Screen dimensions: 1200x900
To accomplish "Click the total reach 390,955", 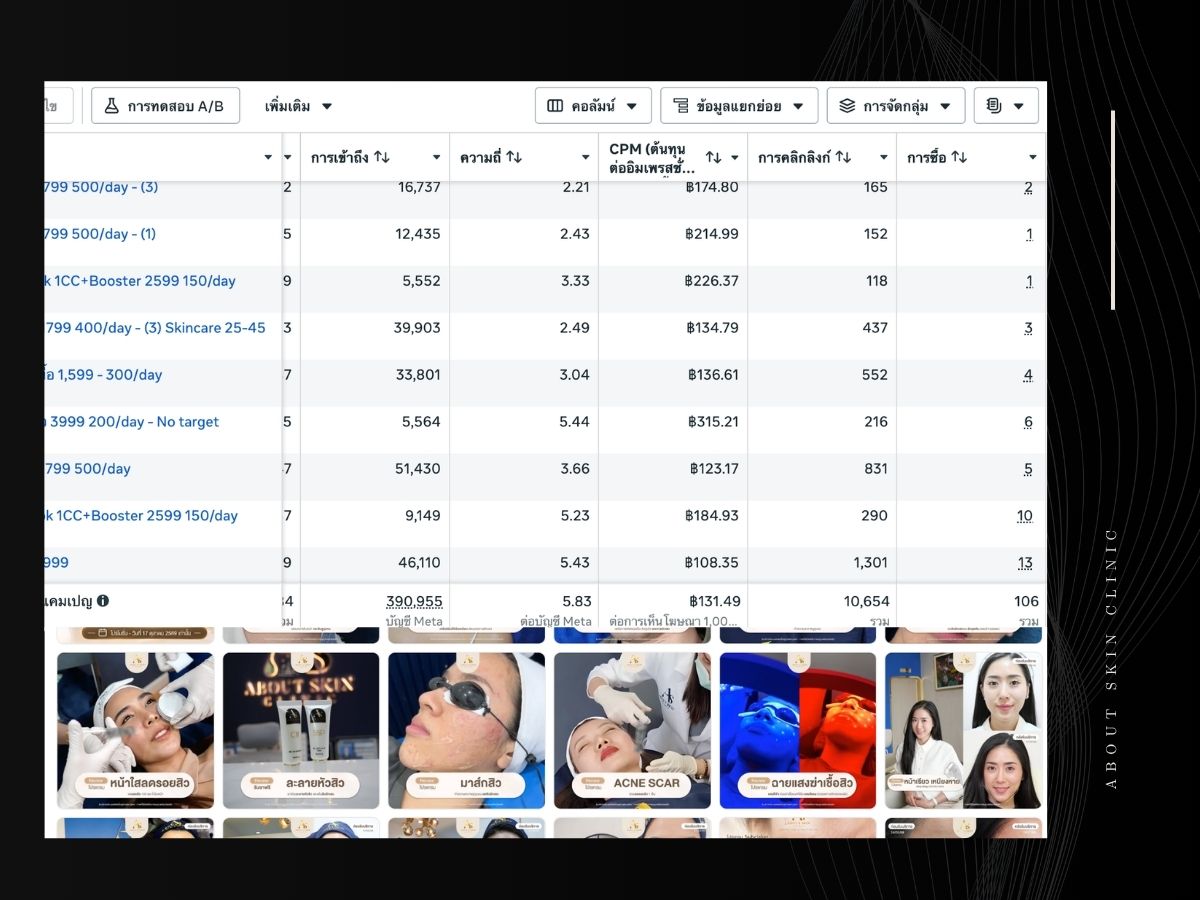I will pos(414,601).
